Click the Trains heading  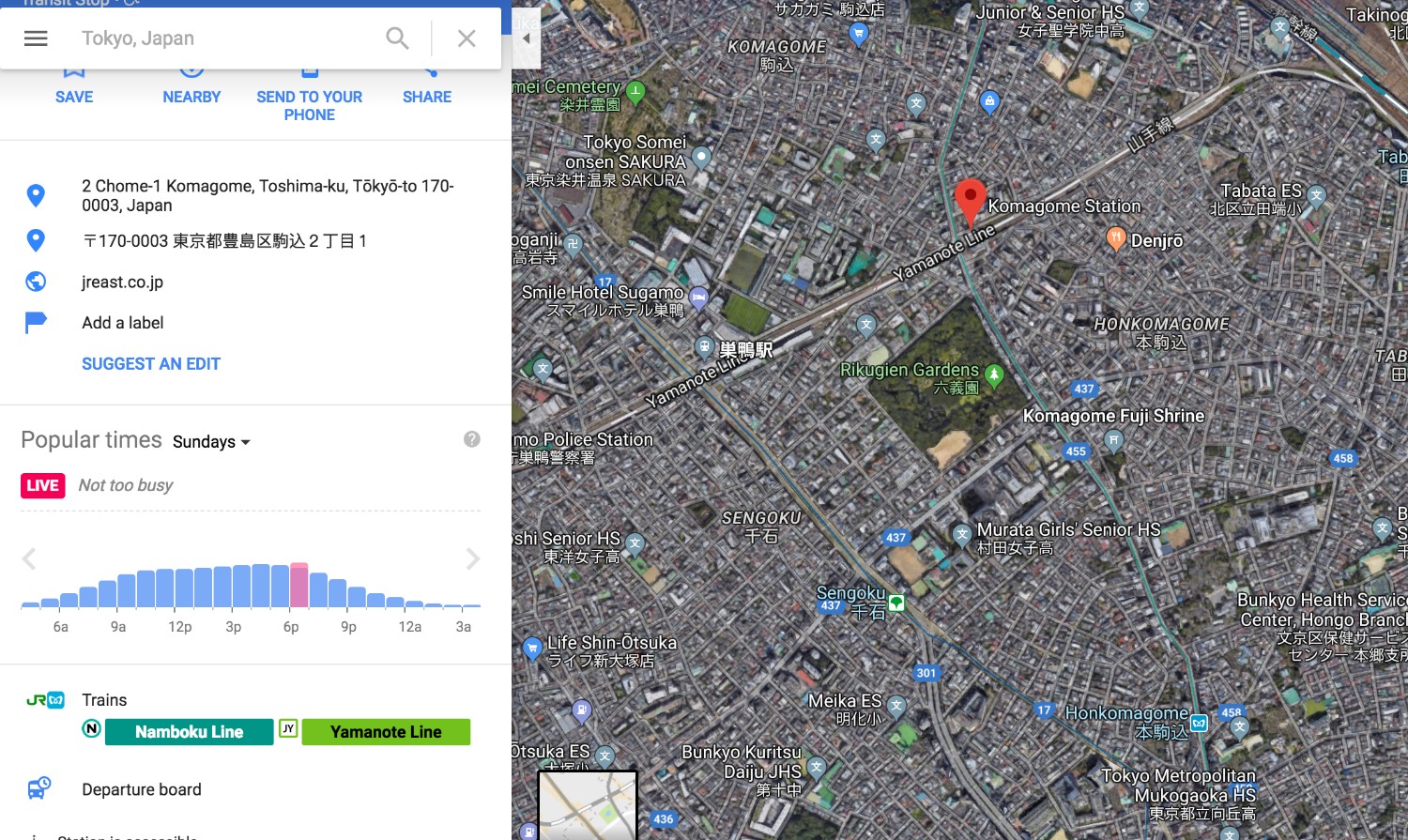click(x=104, y=700)
